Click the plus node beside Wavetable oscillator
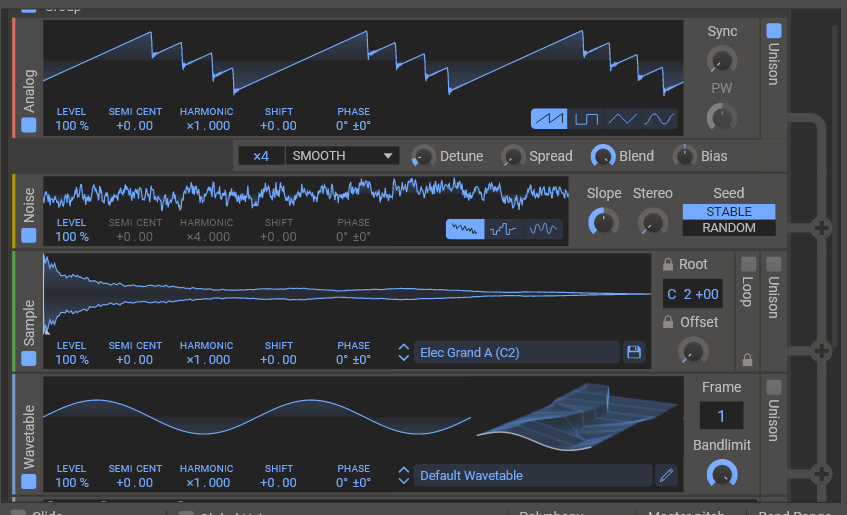Viewport: 847px width, 515px height. [x=821, y=474]
